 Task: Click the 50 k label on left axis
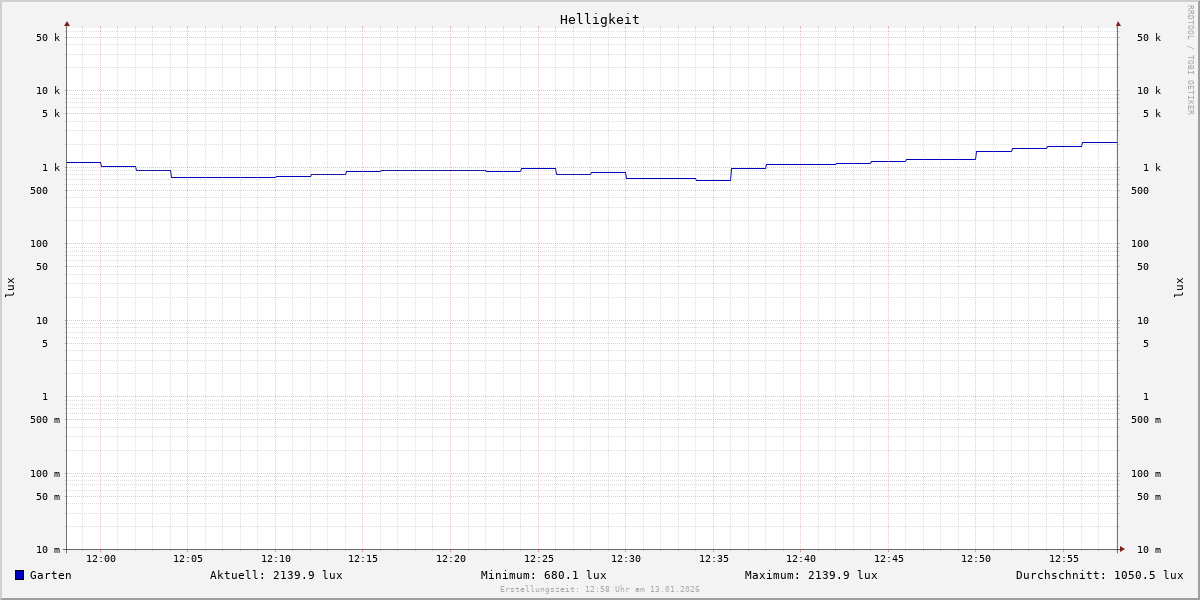click(x=48, y=38)
